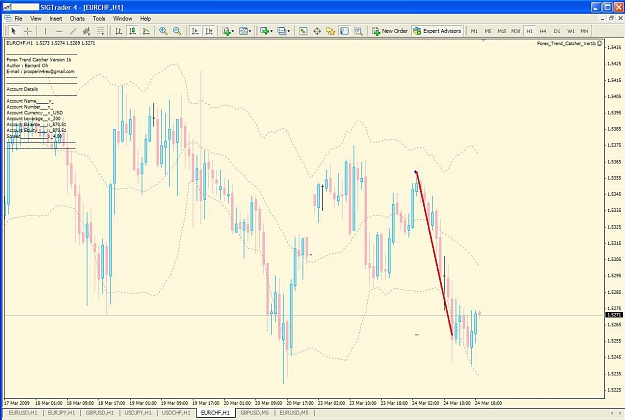The height and width of the screenshot is (420, 625).
Task: Show the Navigator folder-star icon
Action: (330, 31)
